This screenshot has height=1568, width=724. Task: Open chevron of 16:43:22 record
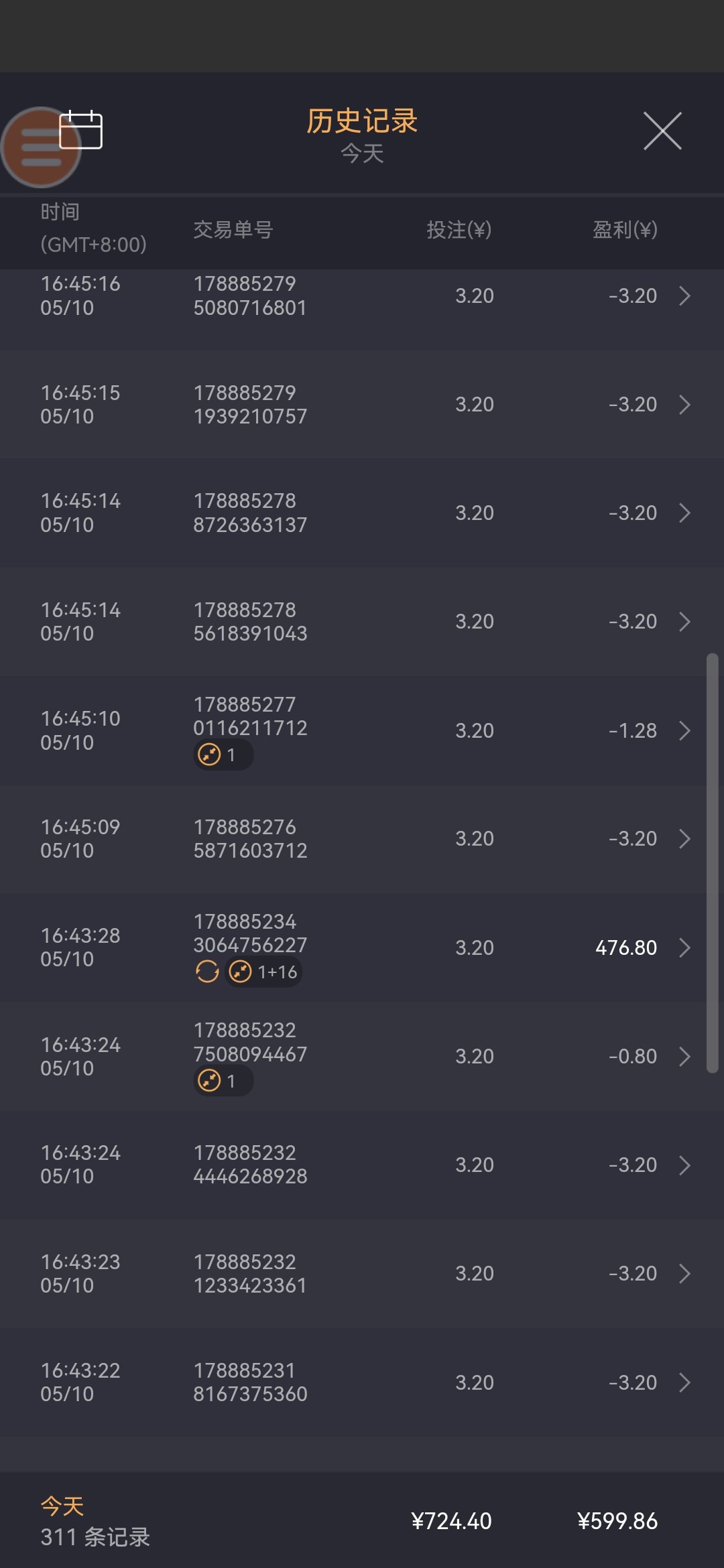coord(684,1382)
